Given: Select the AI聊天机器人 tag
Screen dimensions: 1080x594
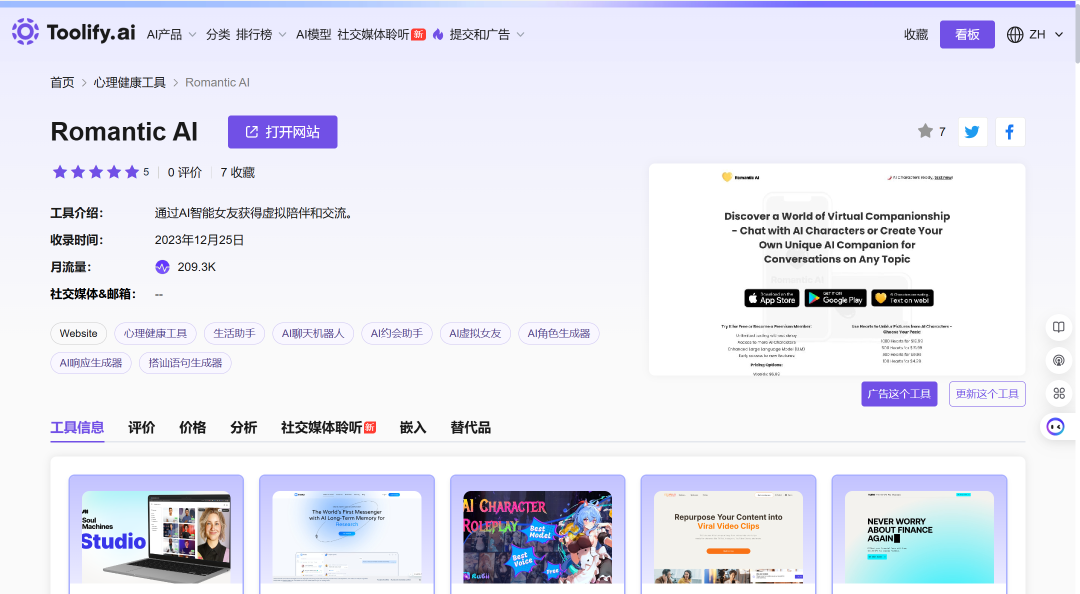Looking at the screenshot, I should tap(313, 334).
